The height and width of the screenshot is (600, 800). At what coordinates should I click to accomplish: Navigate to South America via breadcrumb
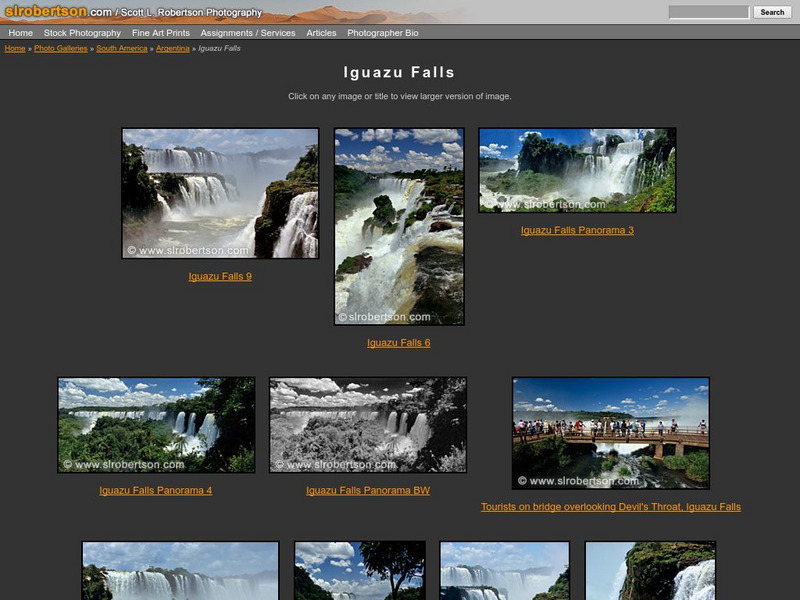123,46
